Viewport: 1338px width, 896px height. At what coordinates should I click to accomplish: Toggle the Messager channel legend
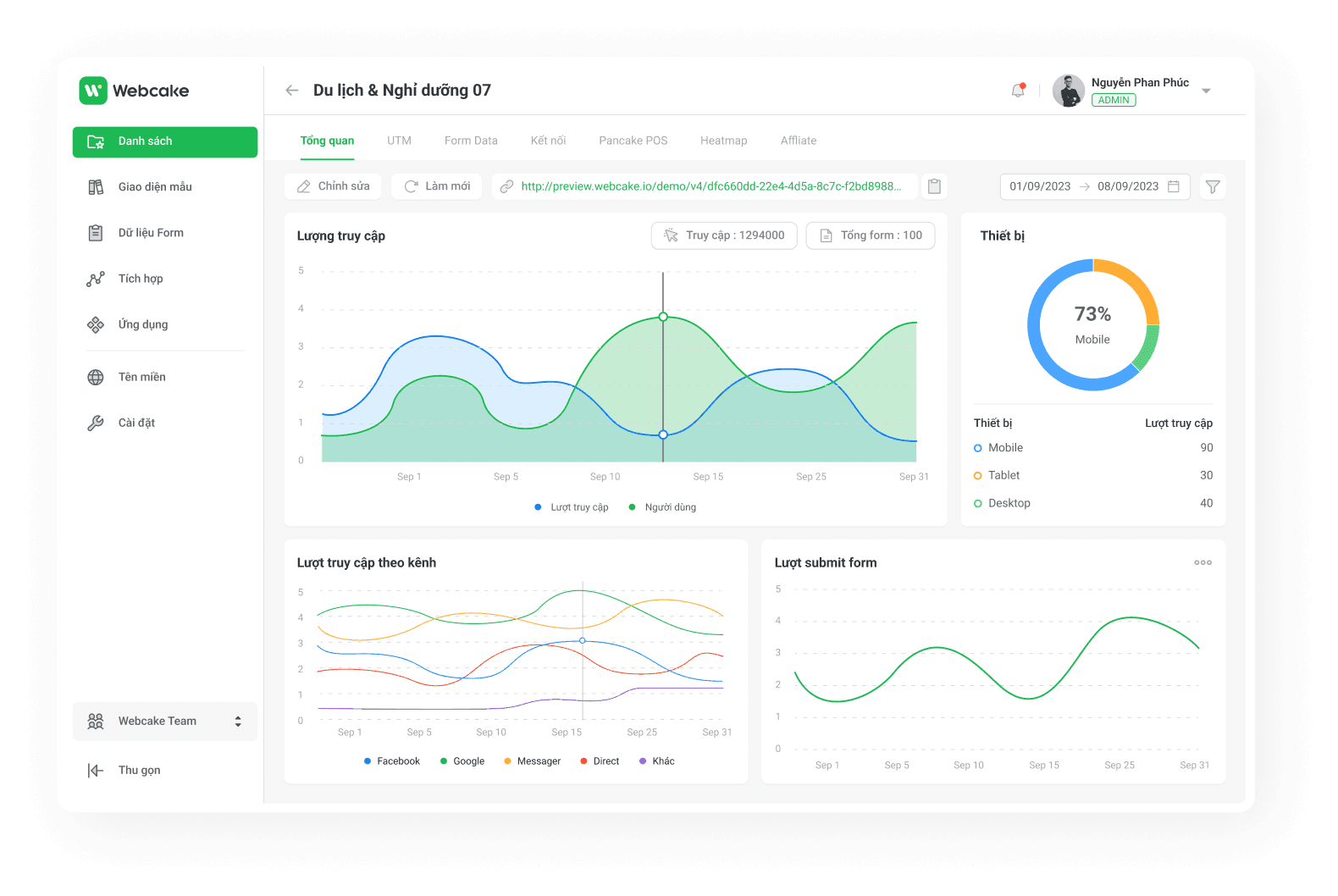(x=533, y=761)
